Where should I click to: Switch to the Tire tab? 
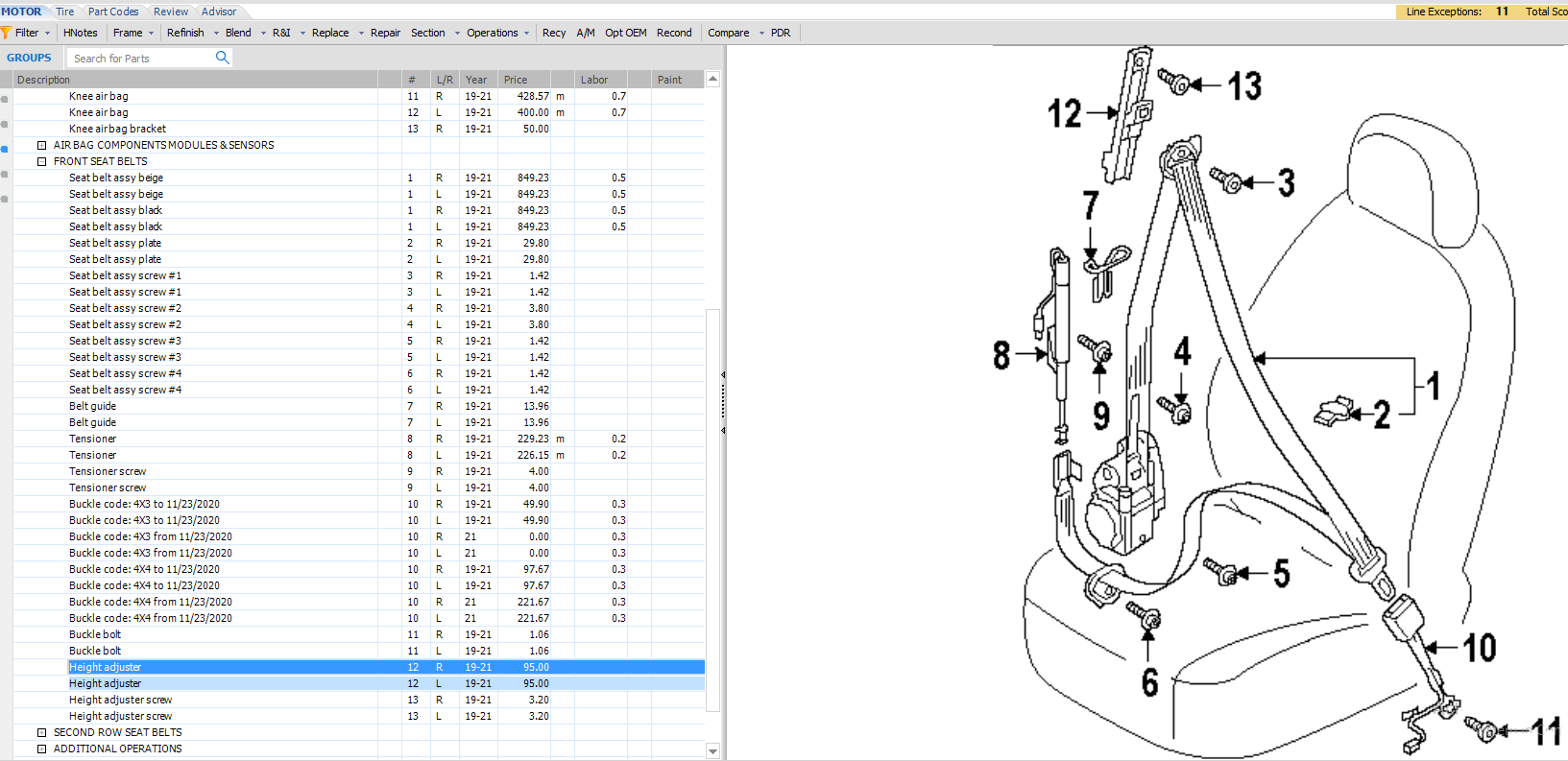64,12
